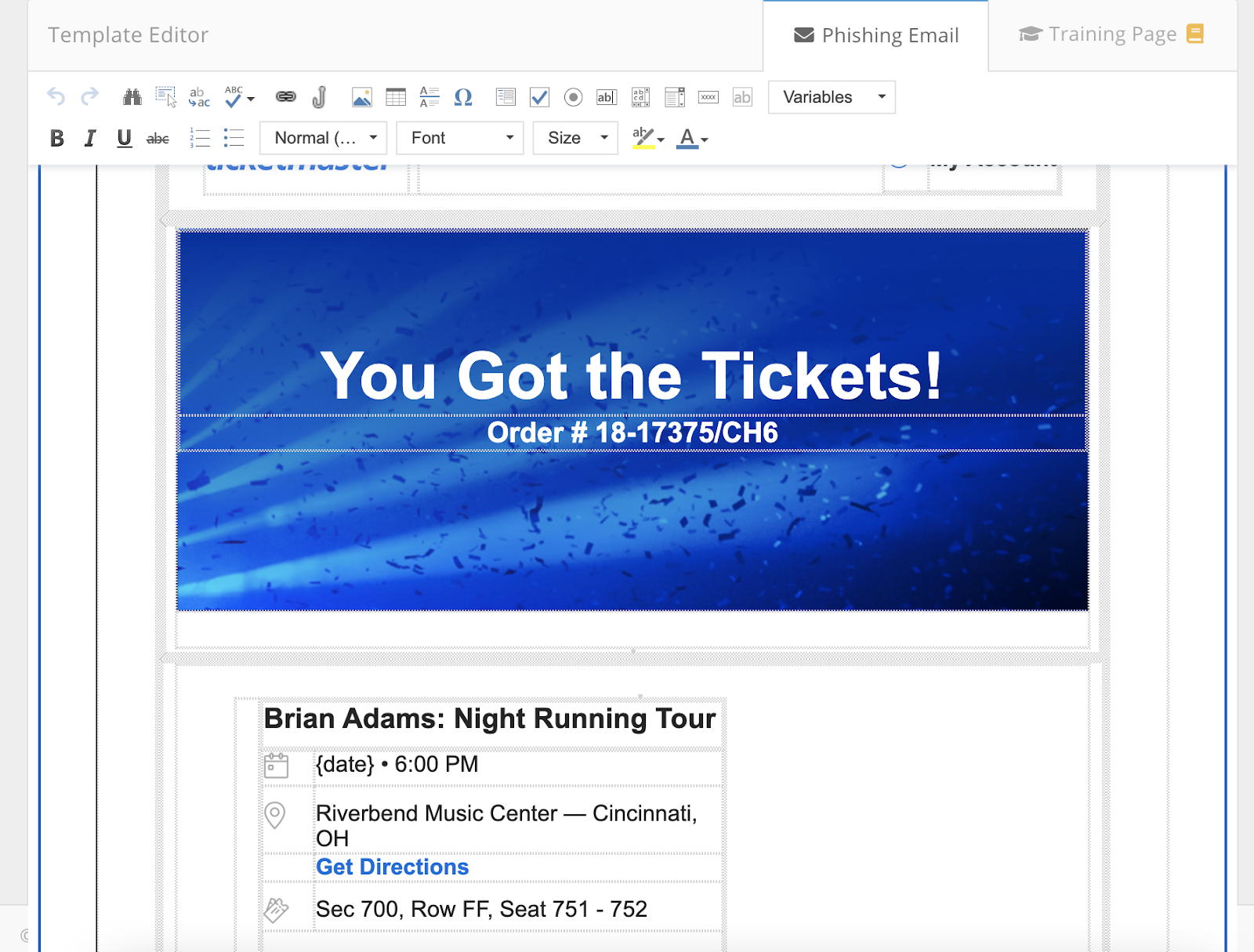This screenshot has width=1254, height=952.
Task: Insert a radio button field
Action: tap(573, 97)
